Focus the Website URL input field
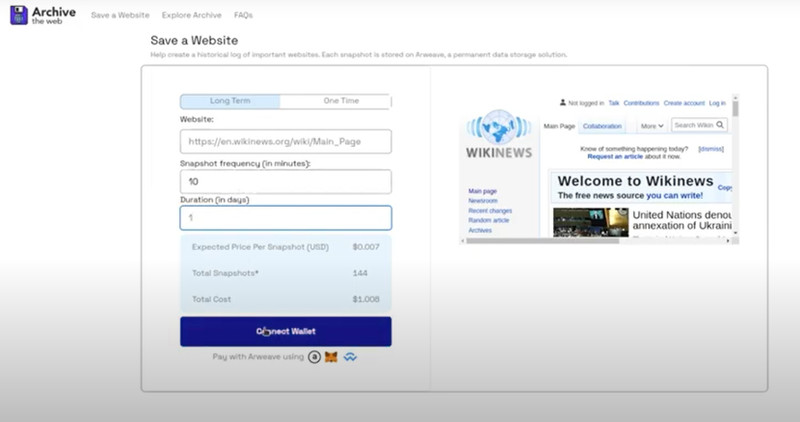800x422 pixels. click(x=286, y=141)
